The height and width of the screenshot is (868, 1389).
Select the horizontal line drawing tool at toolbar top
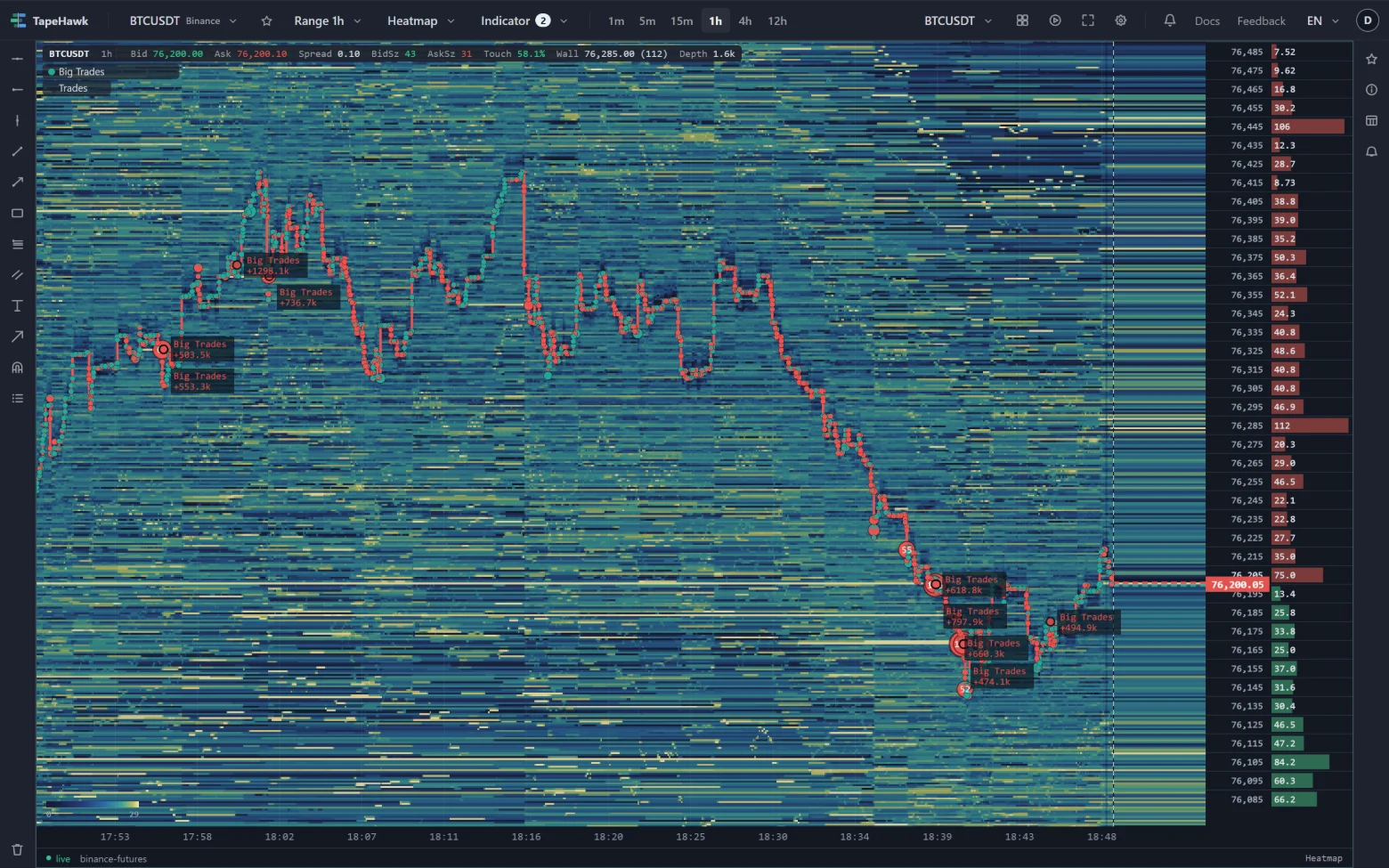coord(17,59)
